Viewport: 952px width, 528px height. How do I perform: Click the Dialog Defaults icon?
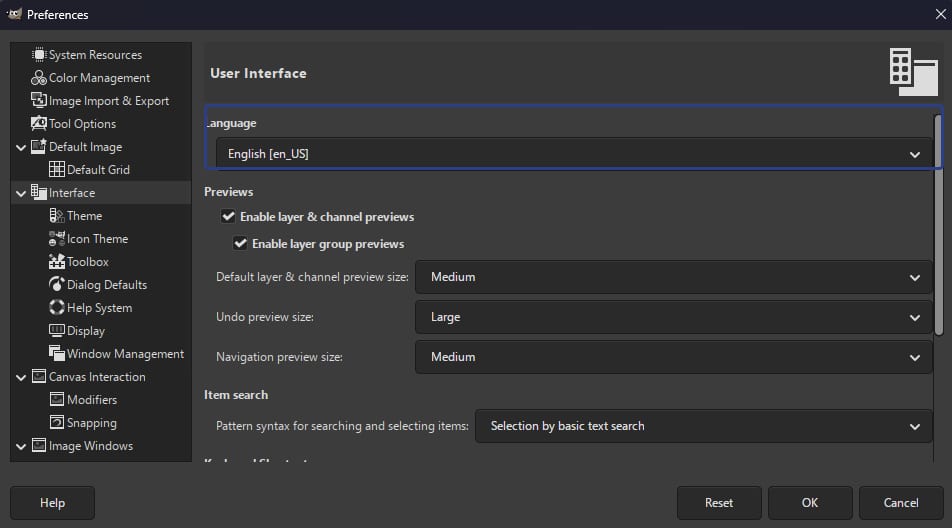57,284
